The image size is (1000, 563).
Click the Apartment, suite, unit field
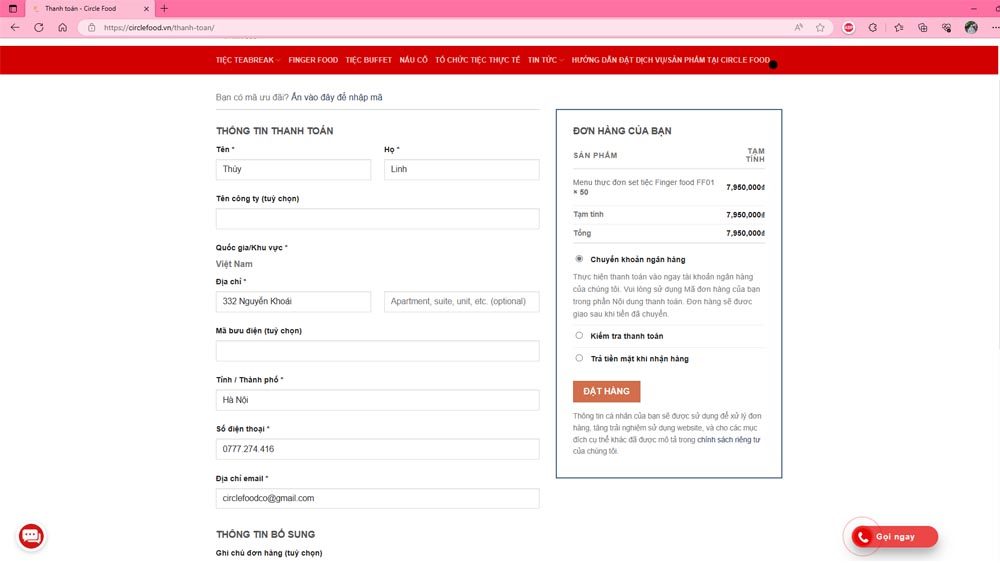(x=462, y=302)
